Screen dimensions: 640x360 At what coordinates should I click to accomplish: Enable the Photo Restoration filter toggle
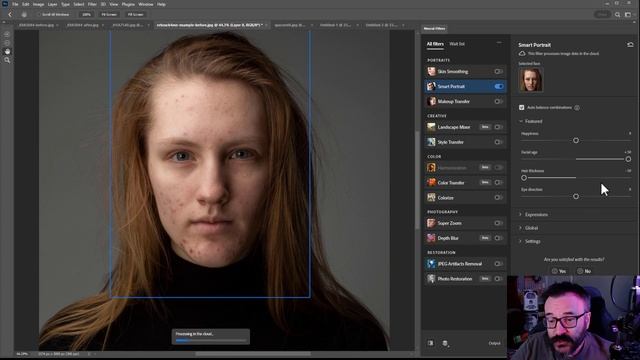[x=498, y=279]
